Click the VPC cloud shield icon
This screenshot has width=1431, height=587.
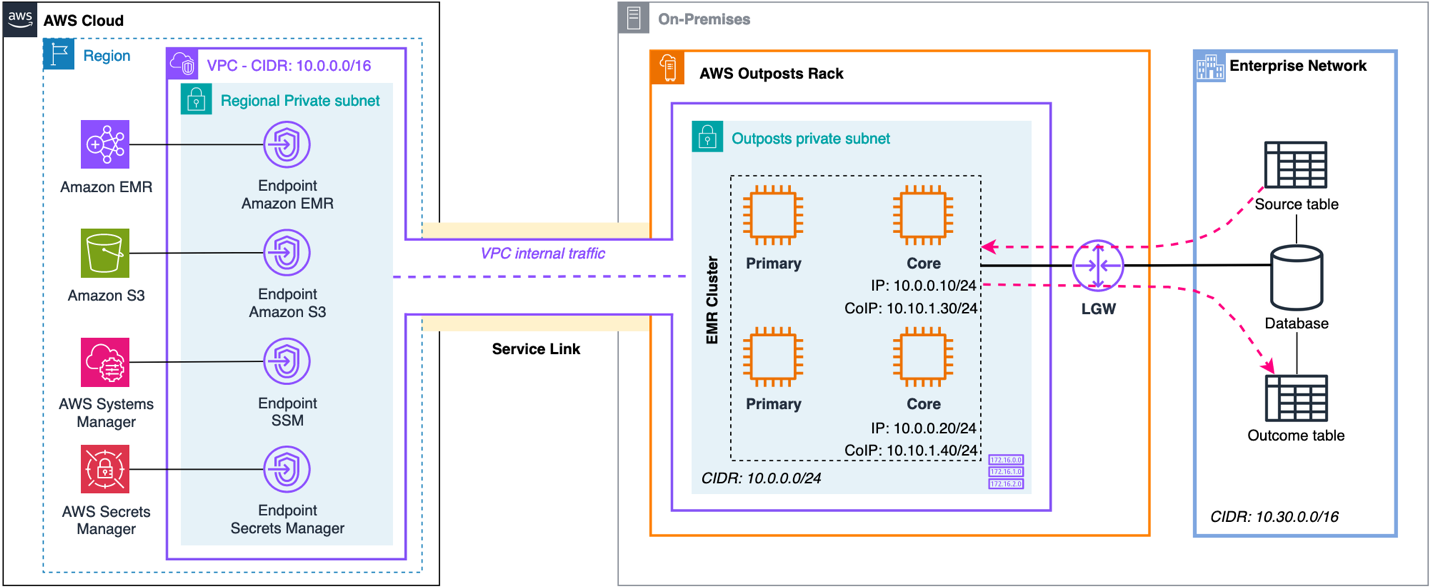pos(183,64)
